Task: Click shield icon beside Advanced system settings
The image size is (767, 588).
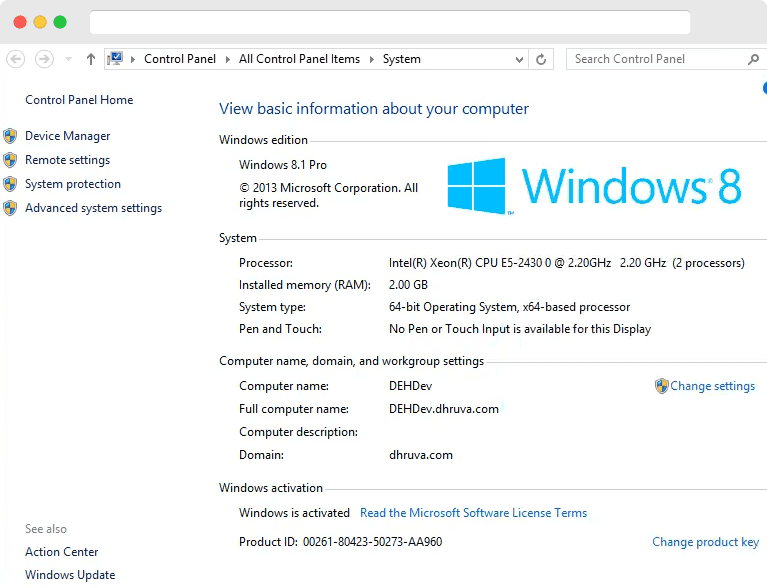Action: [x=10, y=208]
